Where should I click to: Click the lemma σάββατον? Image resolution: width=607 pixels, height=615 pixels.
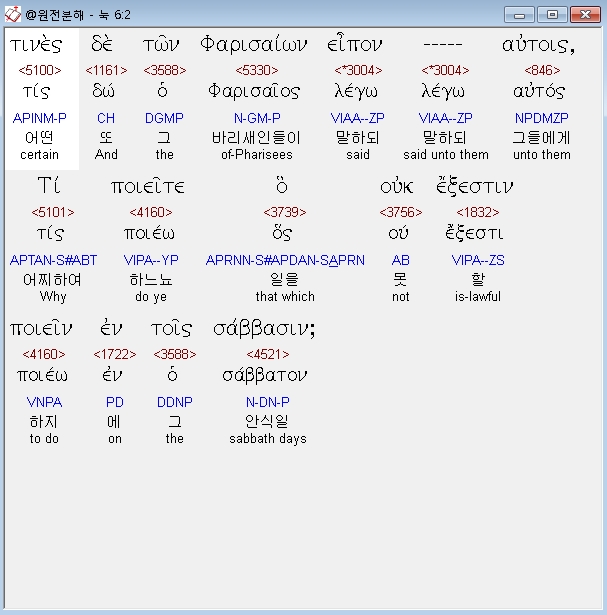point(265,375)
